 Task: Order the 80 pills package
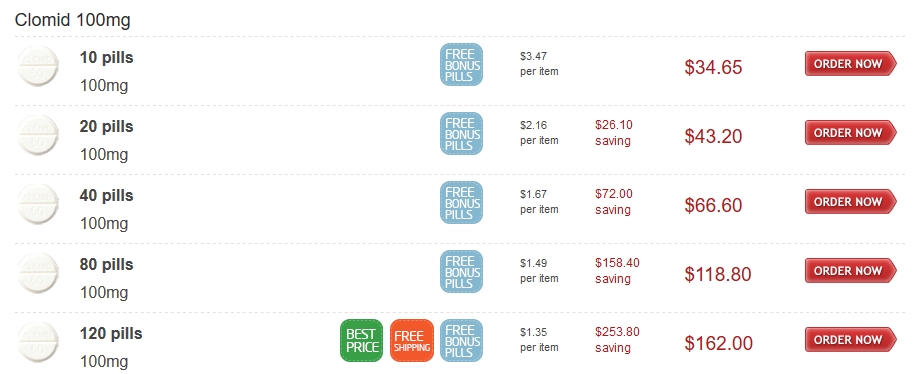(x=850, y=271)
